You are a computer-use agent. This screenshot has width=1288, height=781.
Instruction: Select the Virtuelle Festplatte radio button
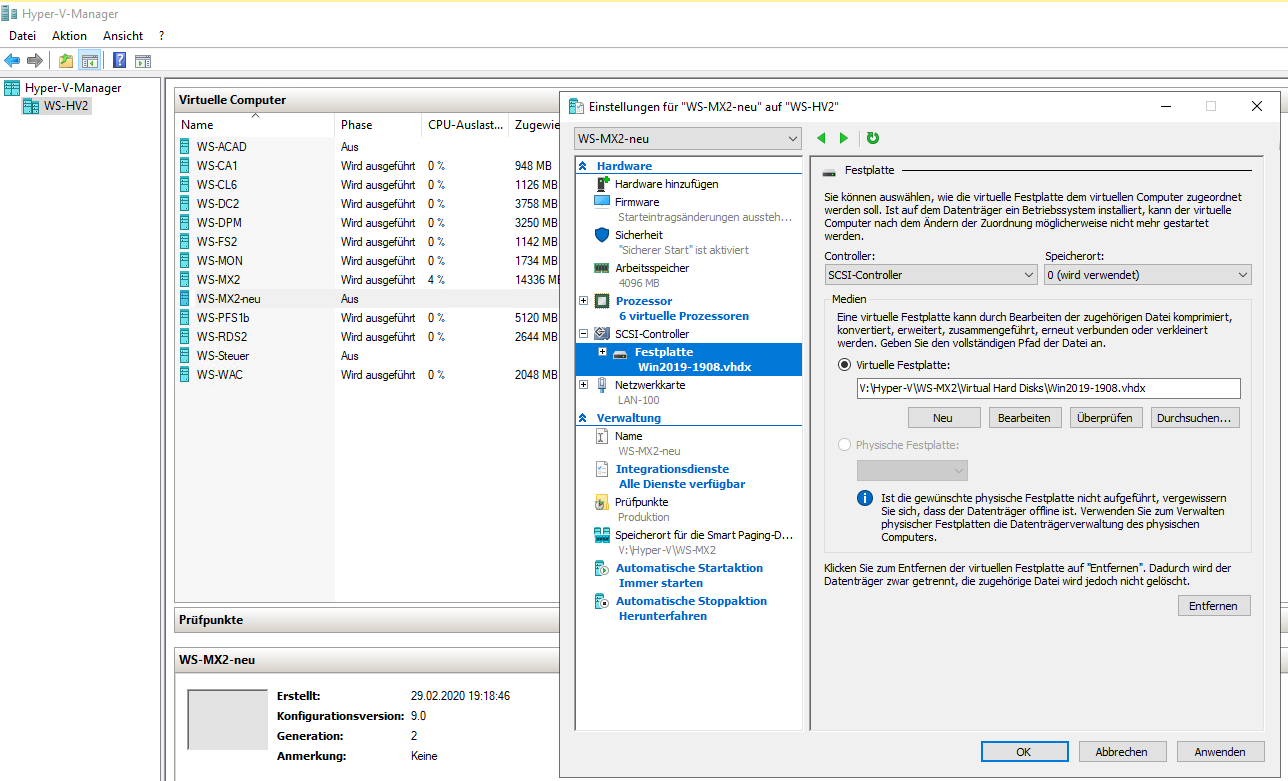pyautogui.click(x=845, y=365)
